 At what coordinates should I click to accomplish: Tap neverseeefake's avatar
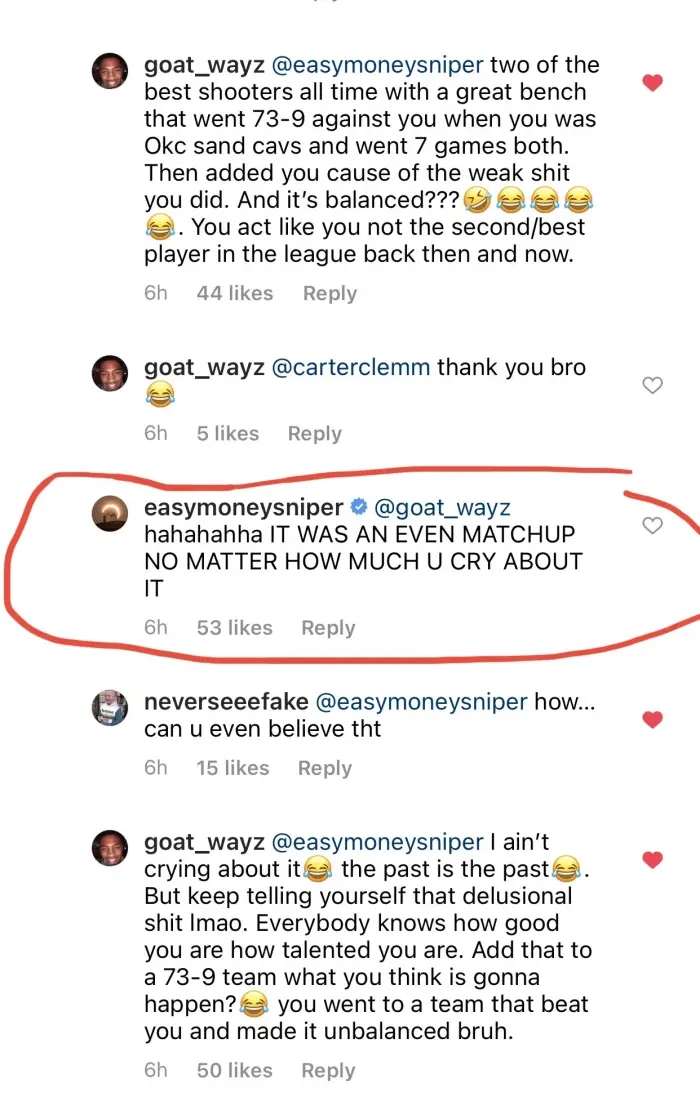(110, 706)
